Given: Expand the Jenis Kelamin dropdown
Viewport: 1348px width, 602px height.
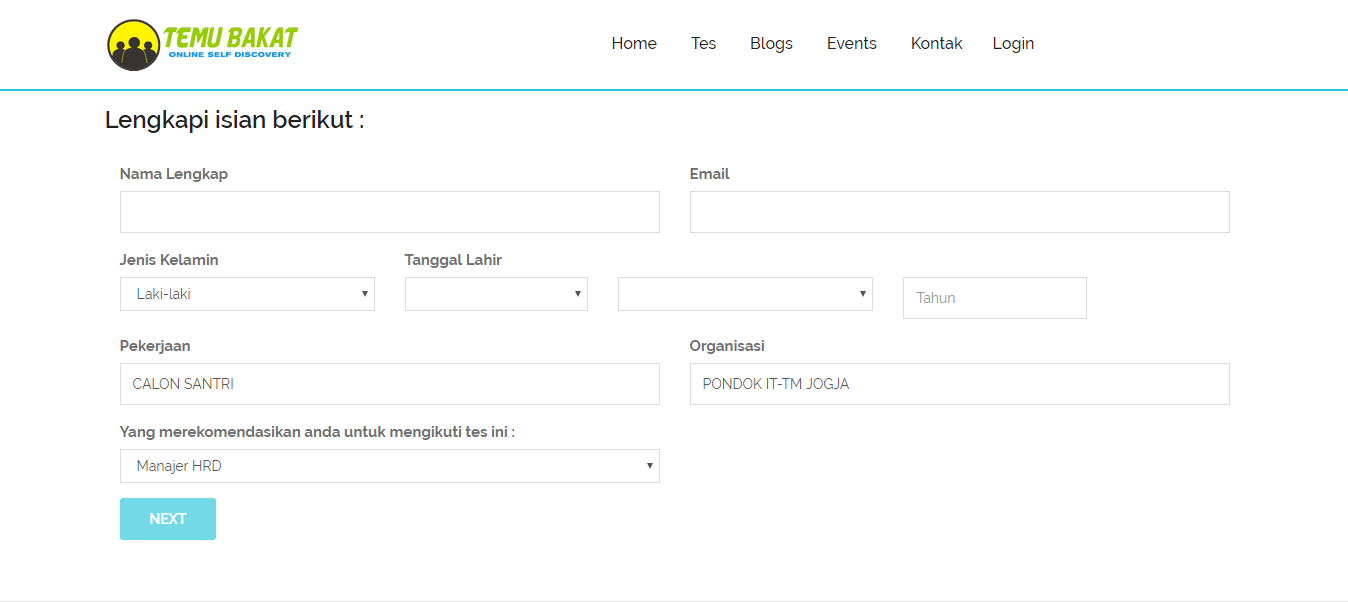Looking at the screenshot, I should (x=246, y=294).
